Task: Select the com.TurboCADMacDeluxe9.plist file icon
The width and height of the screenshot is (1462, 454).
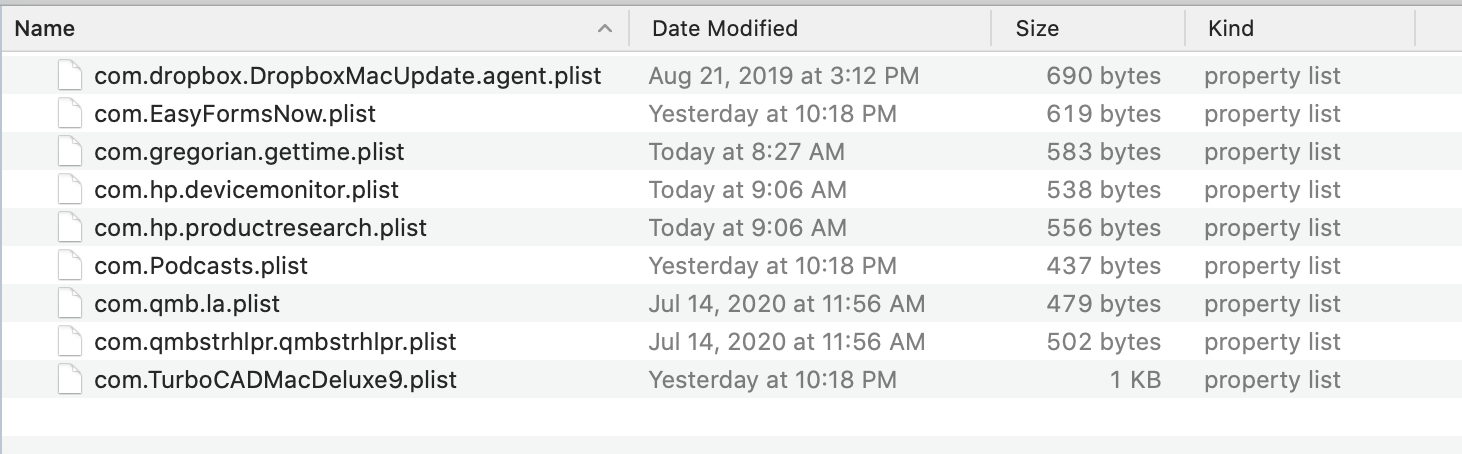Action: point(68,380)
